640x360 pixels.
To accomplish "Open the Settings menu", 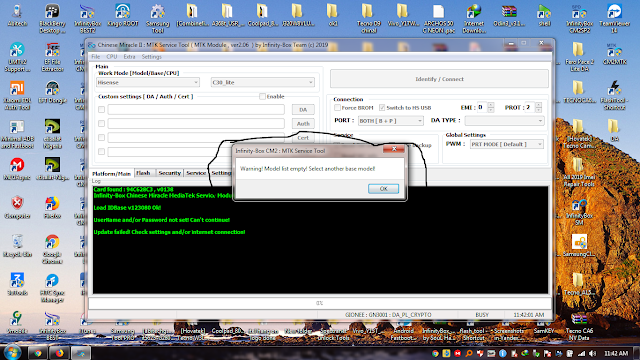I will (x=151, y=57).
